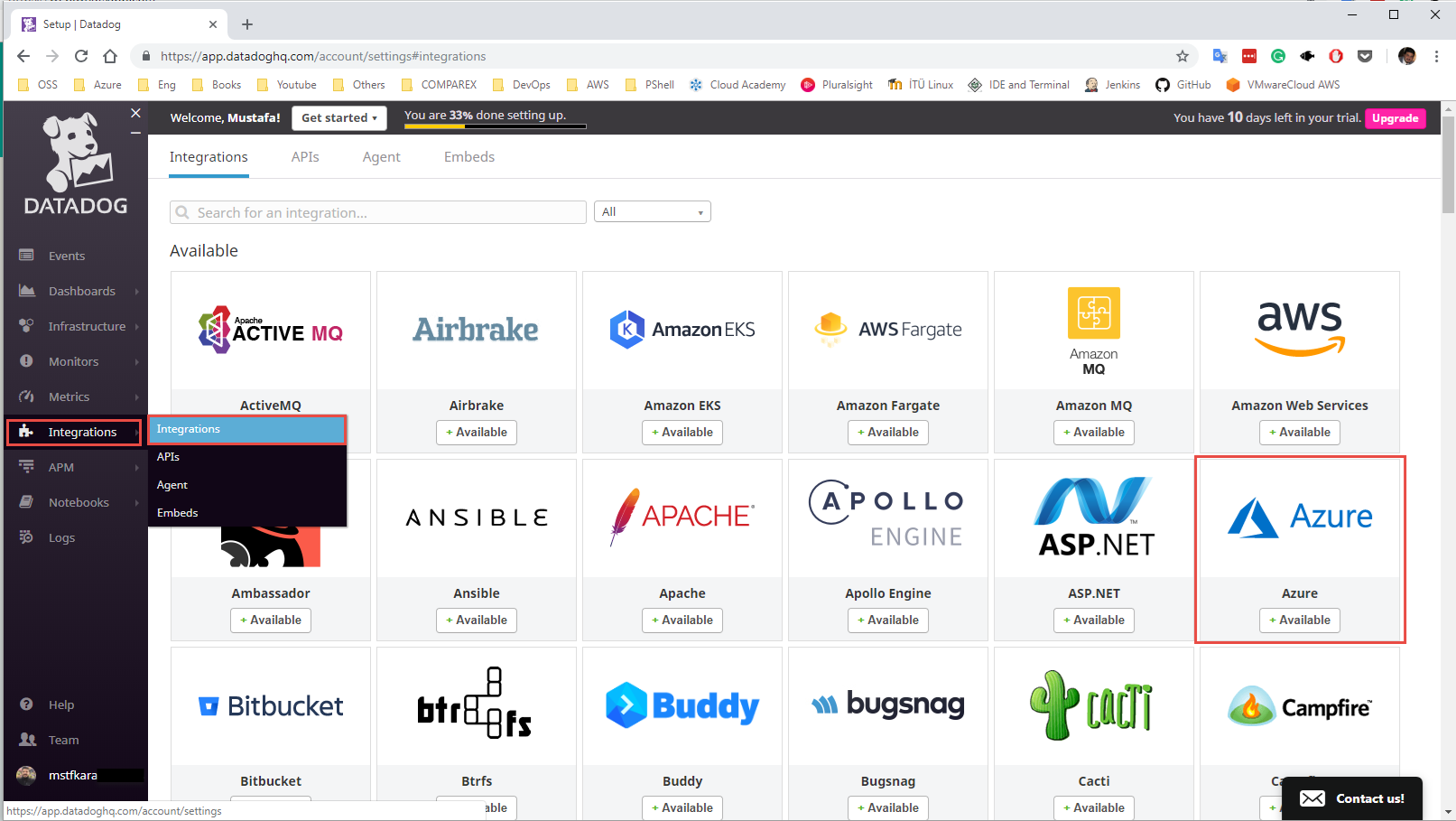
Task: Open Team in the sidebar
Action: [63, 740]
